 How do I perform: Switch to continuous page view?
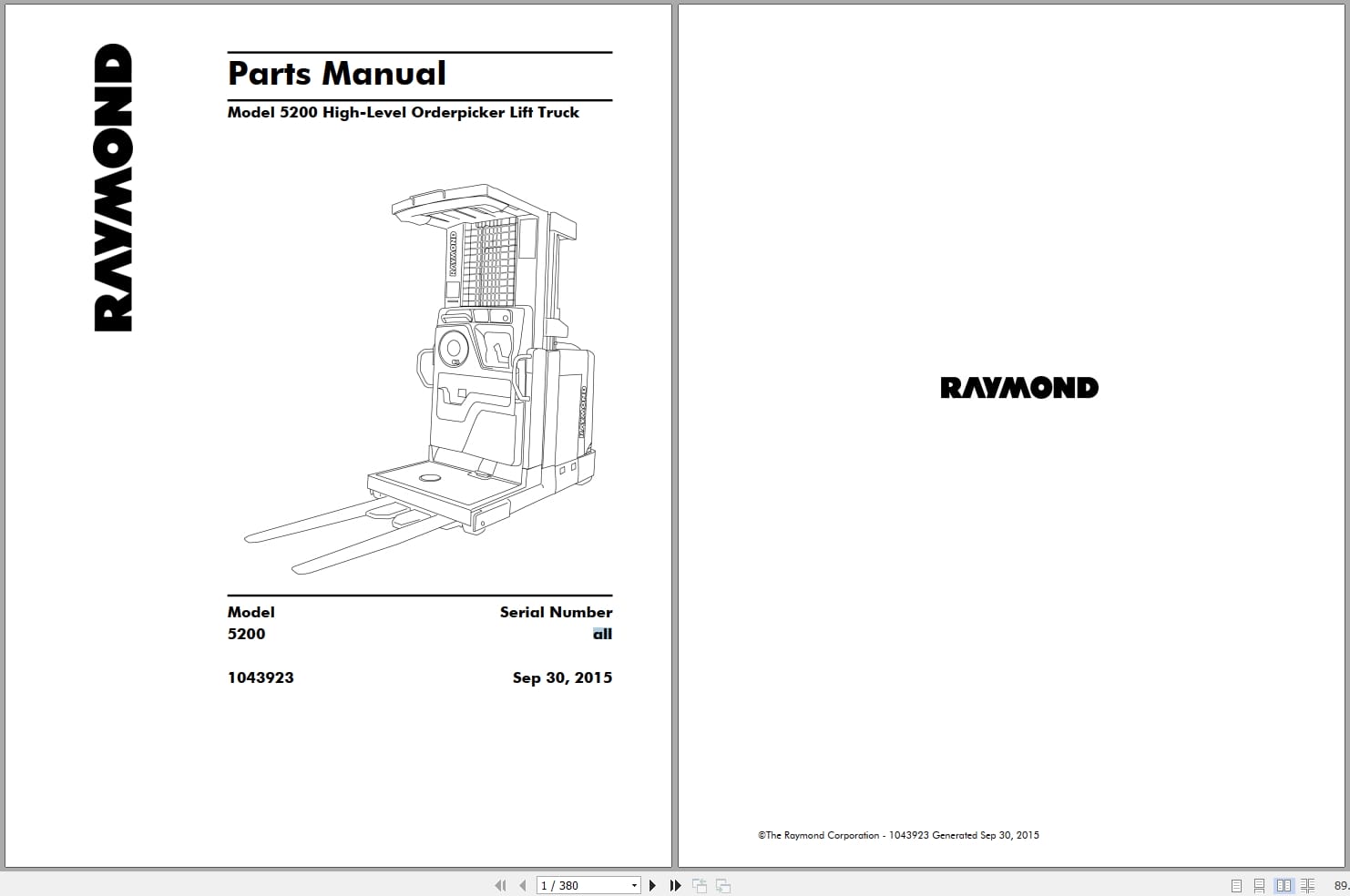point(1259,885)
